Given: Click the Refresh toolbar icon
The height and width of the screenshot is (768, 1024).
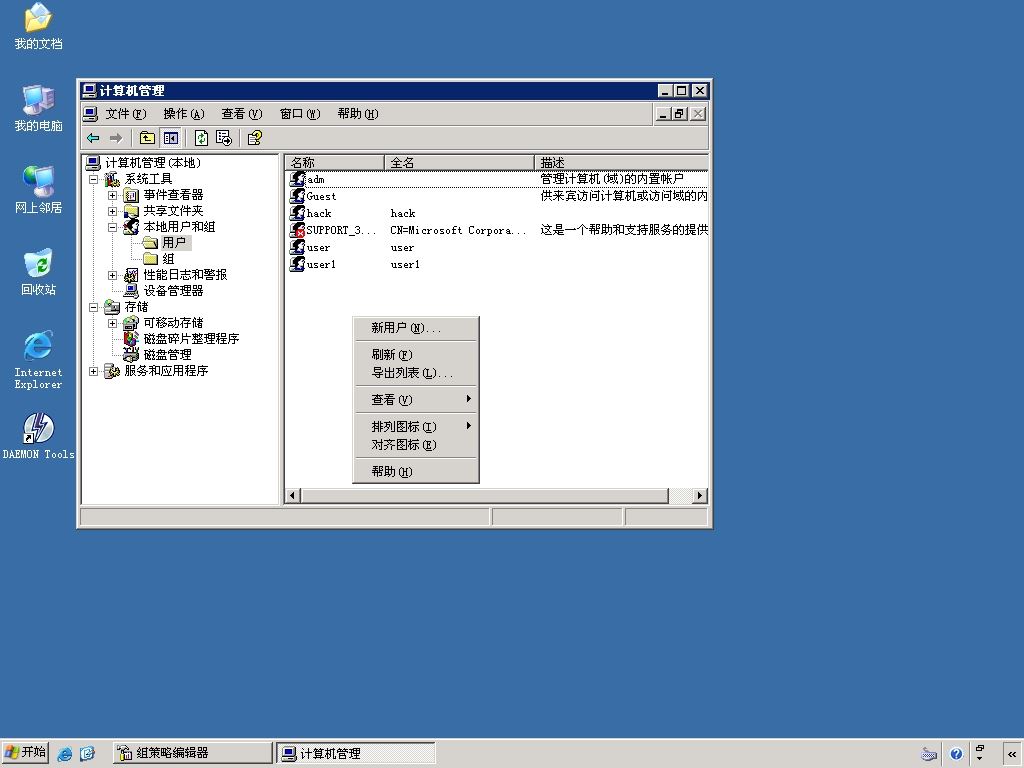Looking at the screenshot, I should pos(201,138).
